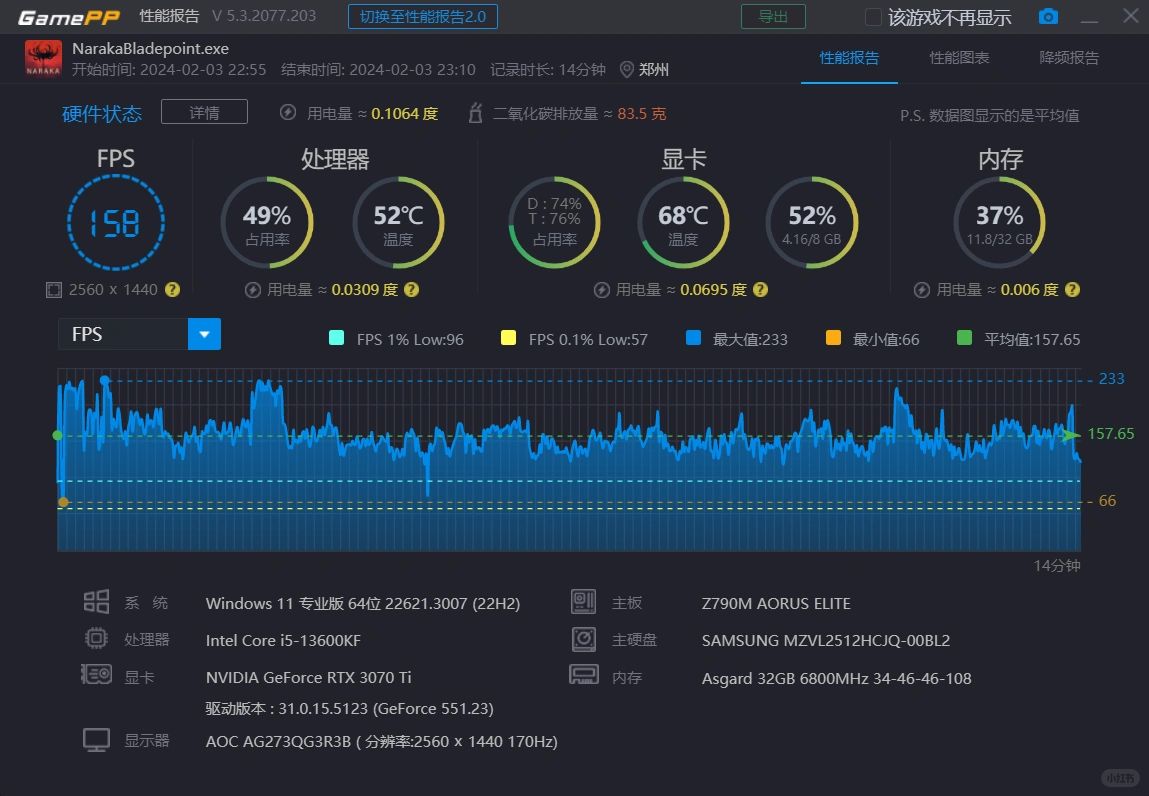Click the 硬件状态 heading

pyautogui.click(x=102, y=114)
